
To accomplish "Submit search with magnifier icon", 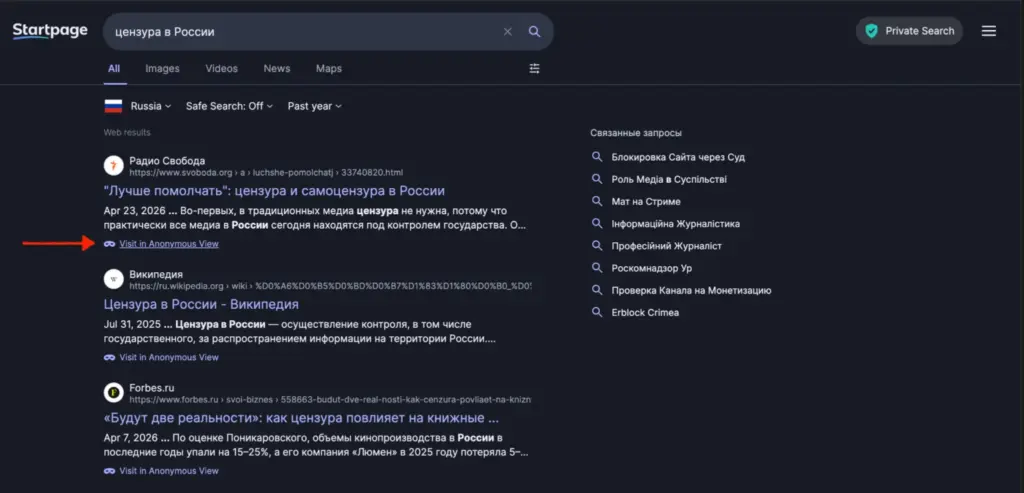I will point(534,31).
